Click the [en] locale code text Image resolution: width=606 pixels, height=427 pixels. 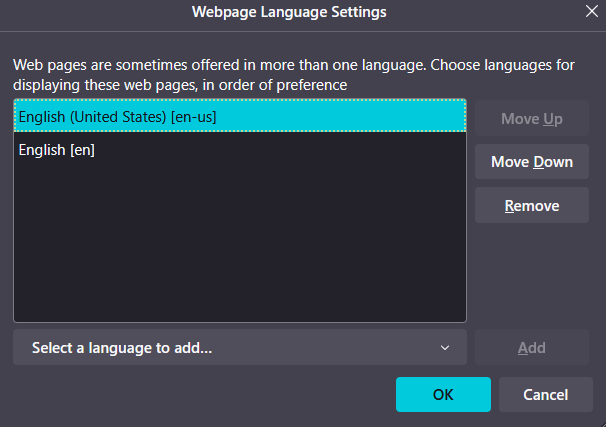pyautogui.click(x=82, y=150)
